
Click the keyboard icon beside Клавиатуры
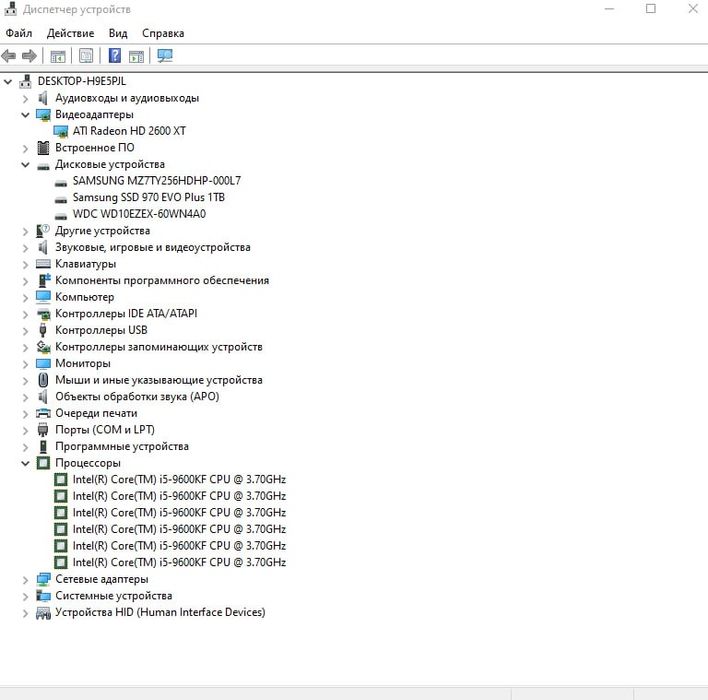[43, 264]
